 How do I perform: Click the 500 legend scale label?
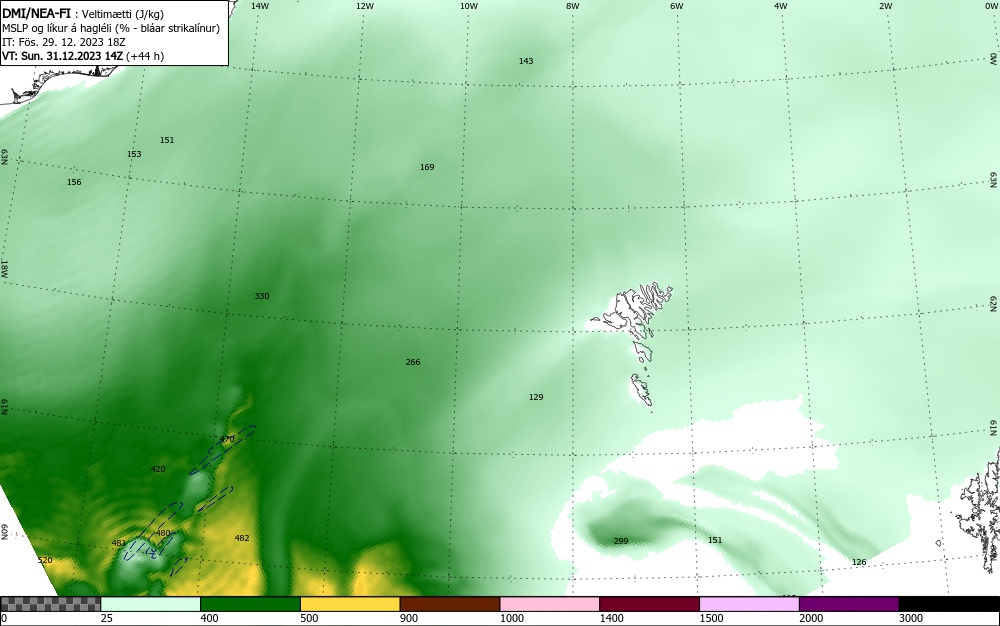coord(309,618)
